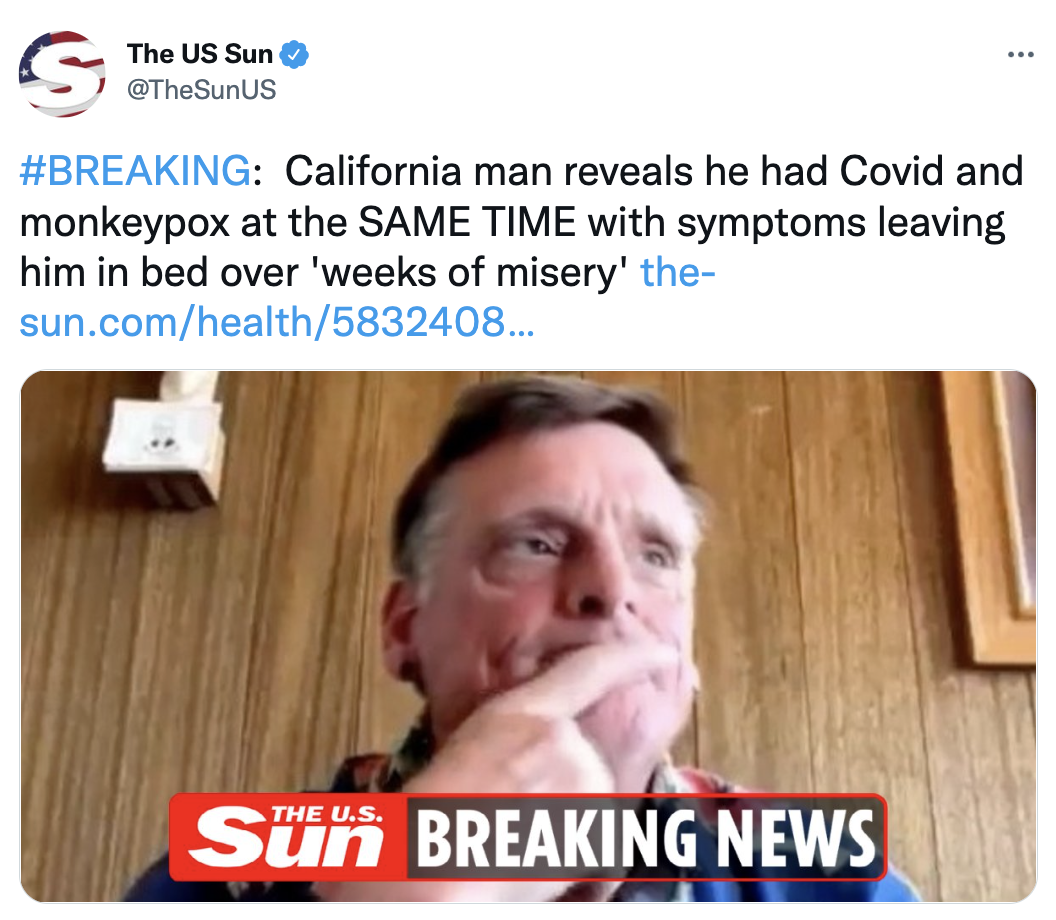
Task: Open the the-sun.com/health/5832408 article link
Action: (x=367, y=298)
